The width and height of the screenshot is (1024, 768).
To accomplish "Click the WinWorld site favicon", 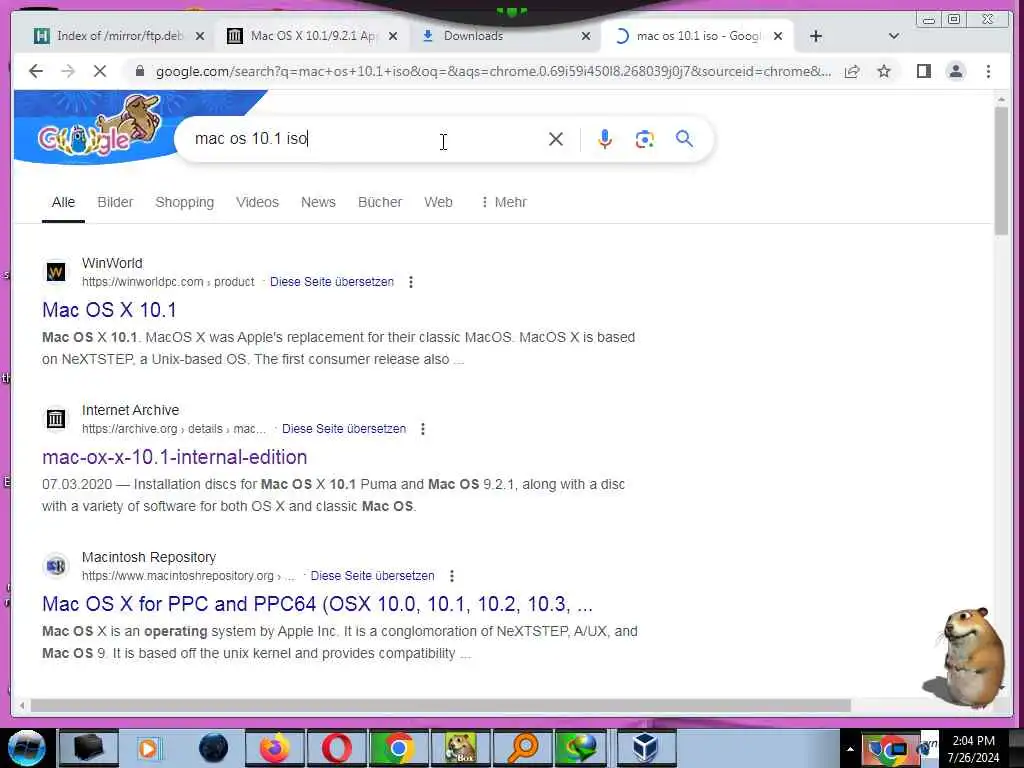I will pyautogui.click(x=56, y=272).
